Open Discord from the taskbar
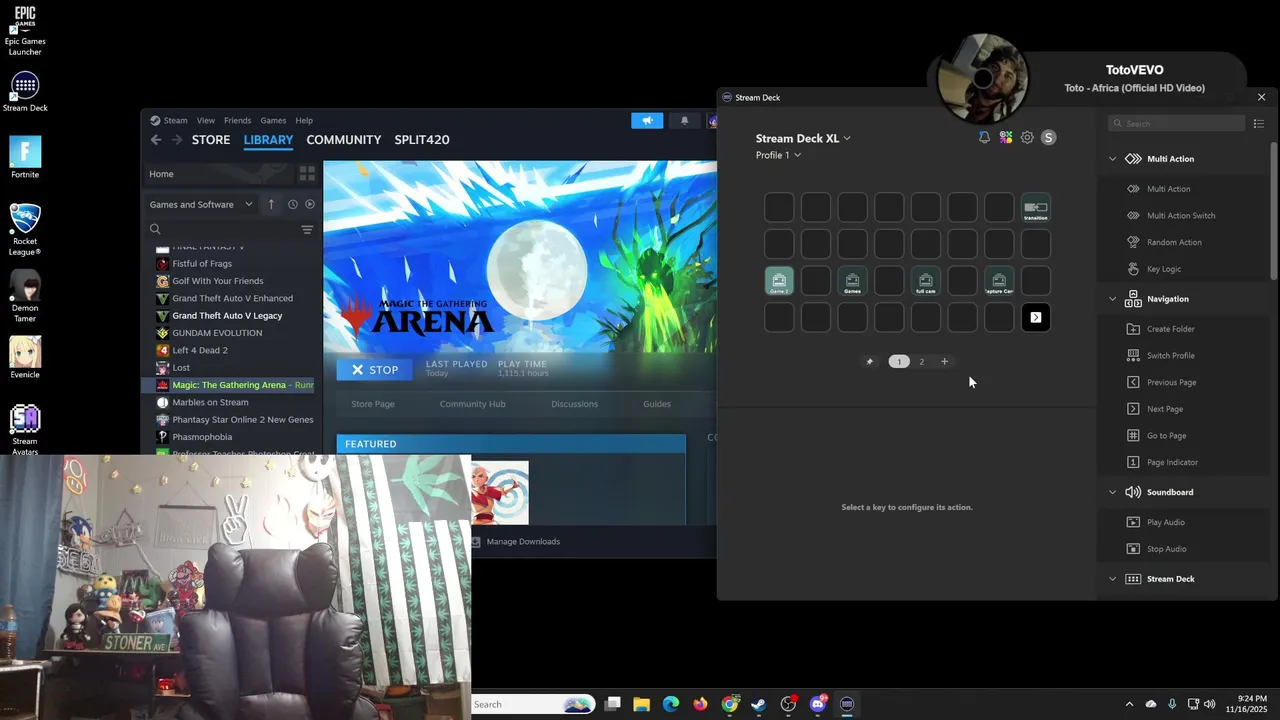 pos(818,704)
